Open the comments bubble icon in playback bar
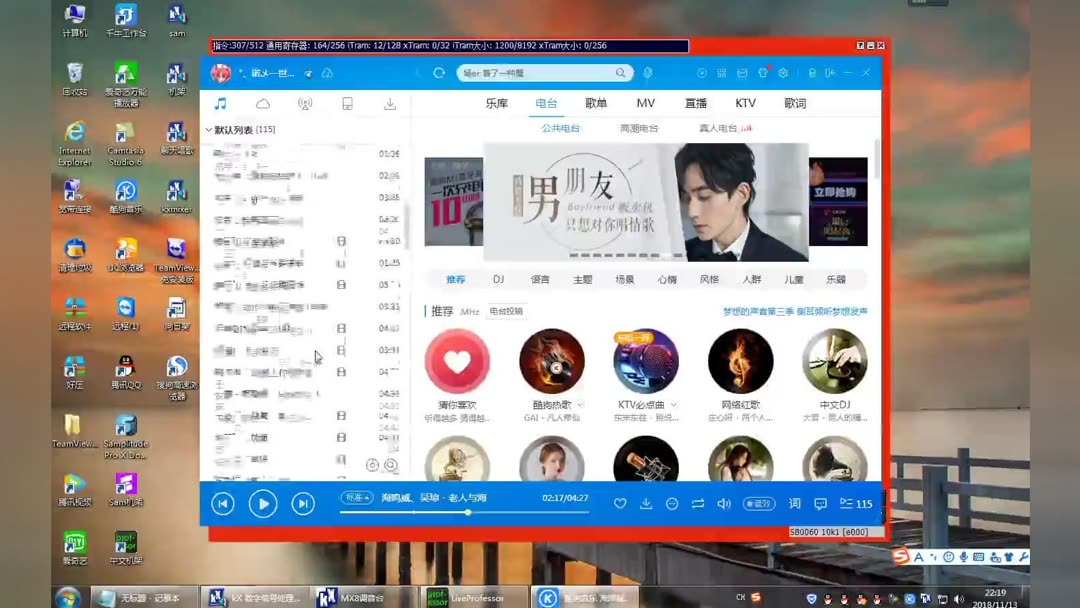The image size is (1080, 608). click(820, 503)
